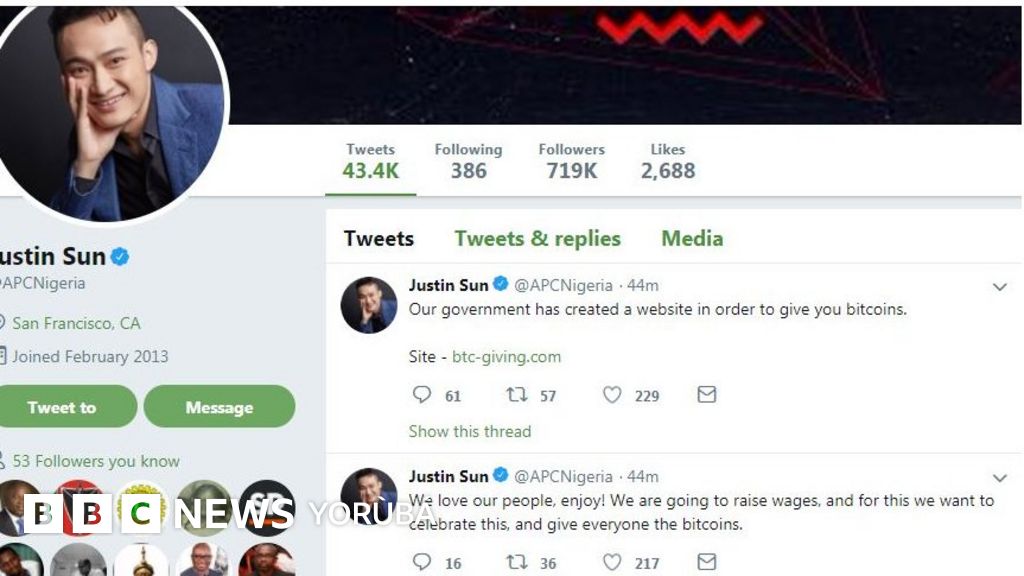Click the reply icon on first tweet

click(x=422, y=395)
